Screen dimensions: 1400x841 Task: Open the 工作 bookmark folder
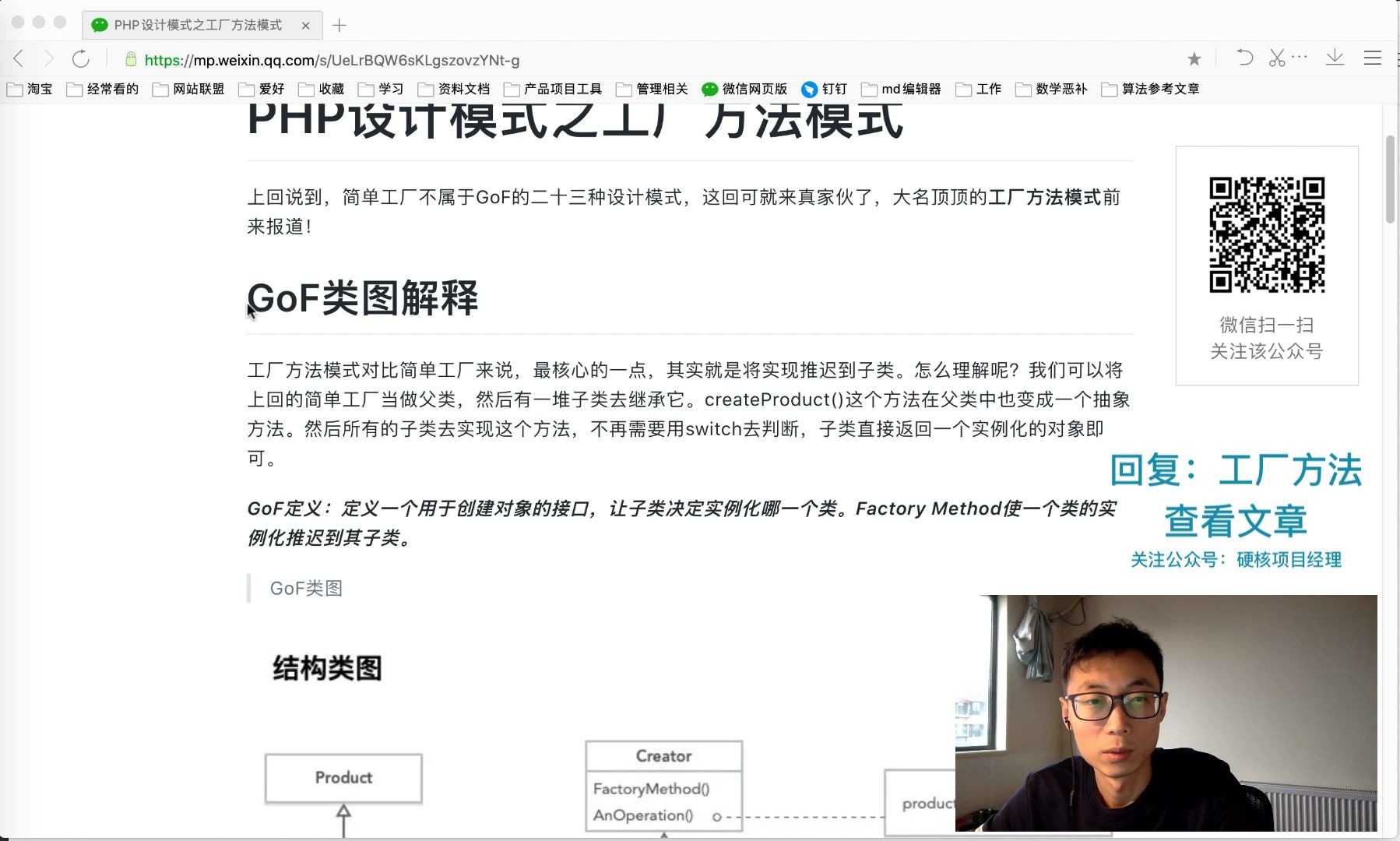click(979, 89)
